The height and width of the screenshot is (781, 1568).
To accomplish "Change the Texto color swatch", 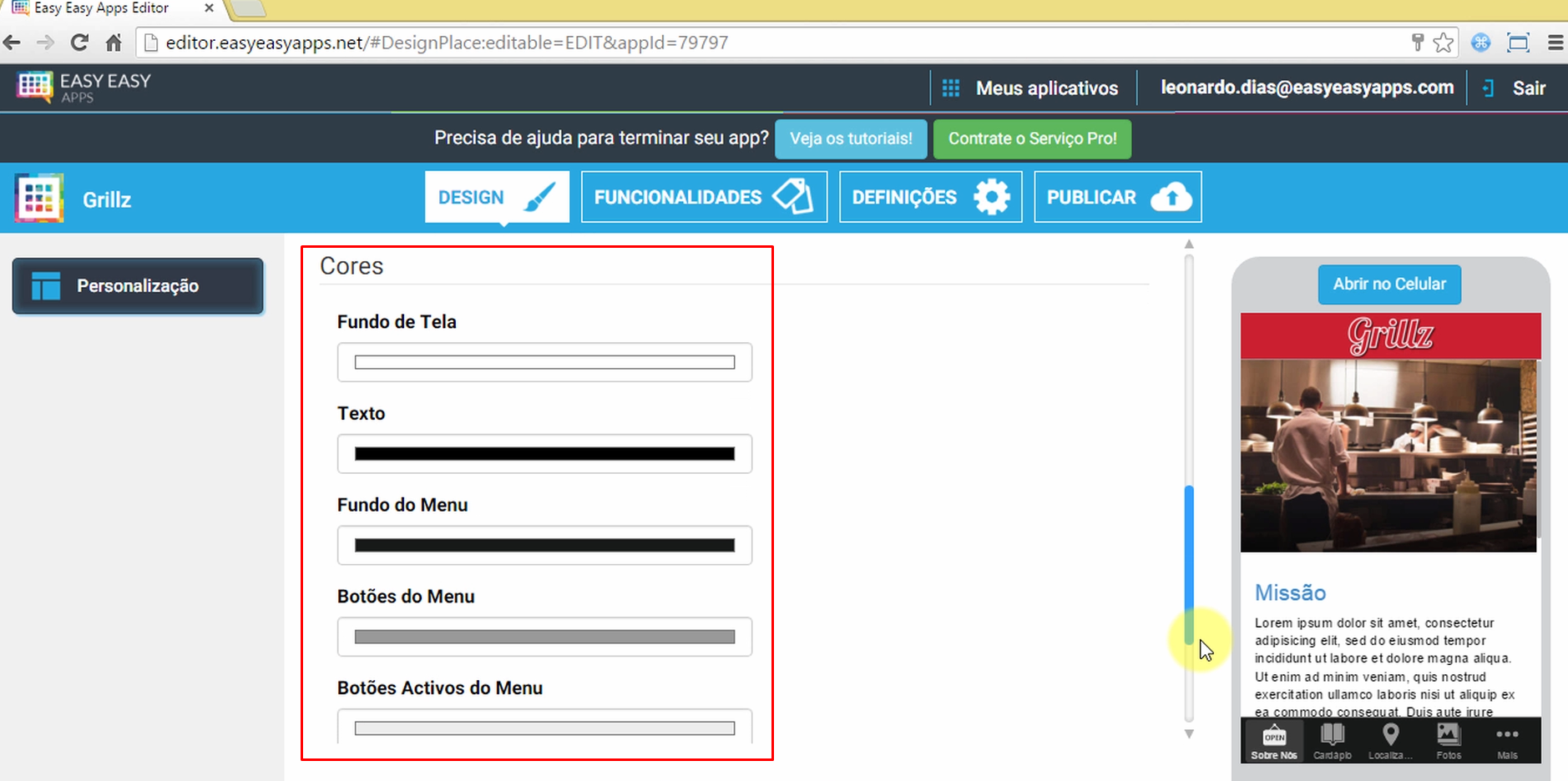I will click(544, 453).
